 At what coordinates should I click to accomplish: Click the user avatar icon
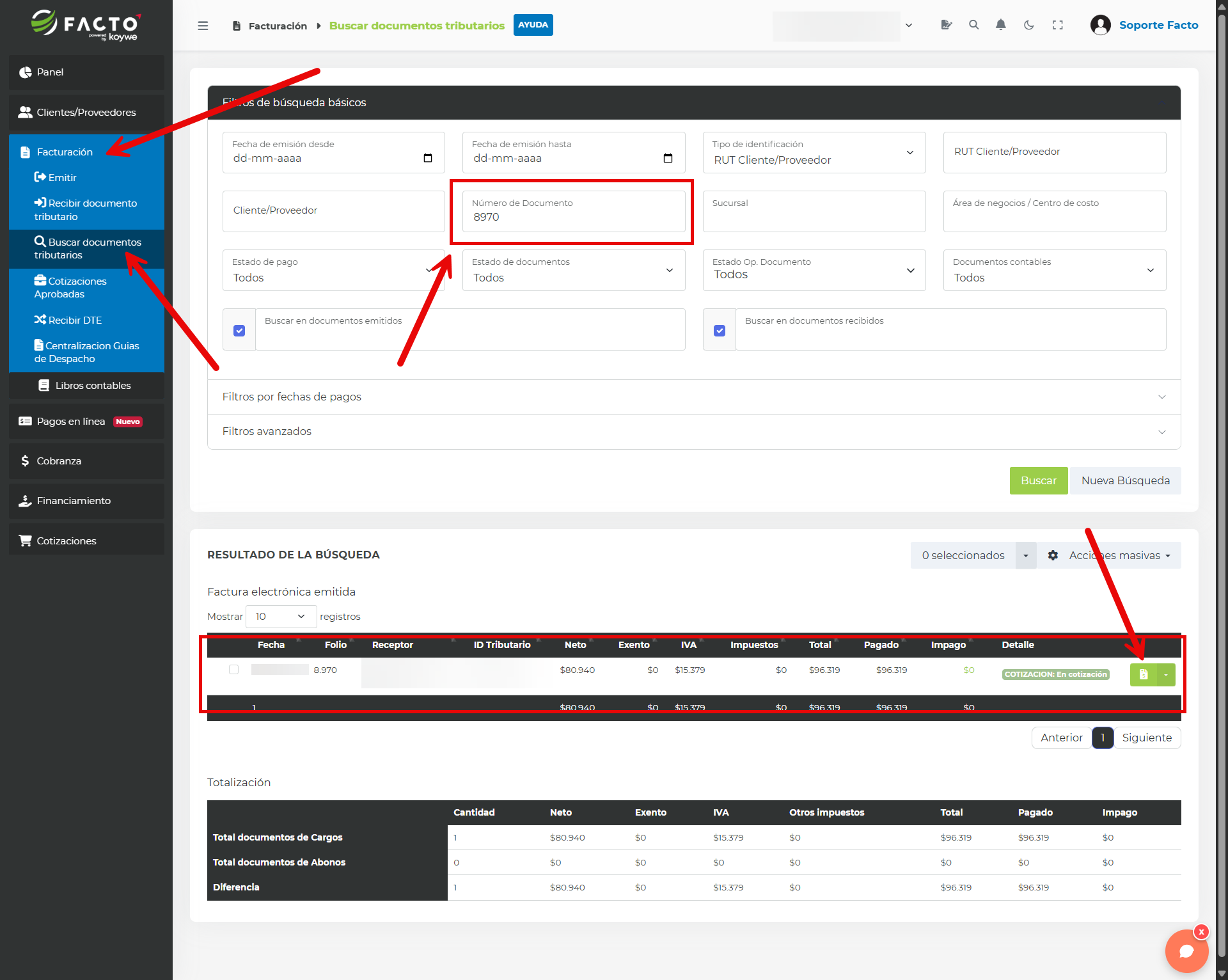coord(1101,25)
